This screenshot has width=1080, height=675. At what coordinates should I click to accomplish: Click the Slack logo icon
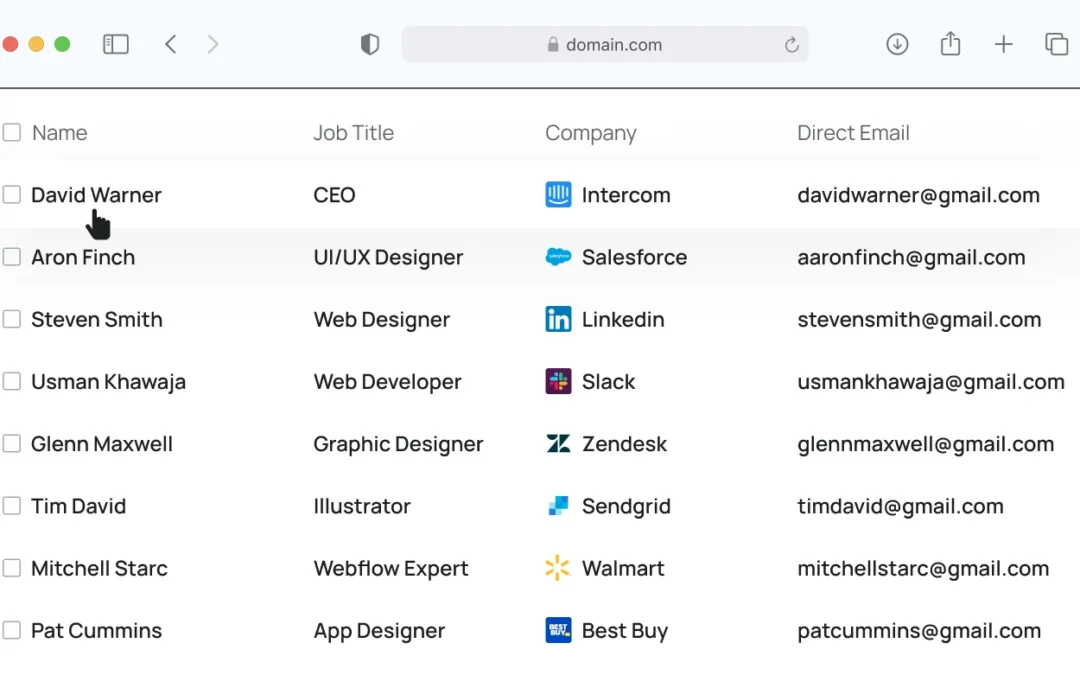pyautogui.click(x=558, y=381)
